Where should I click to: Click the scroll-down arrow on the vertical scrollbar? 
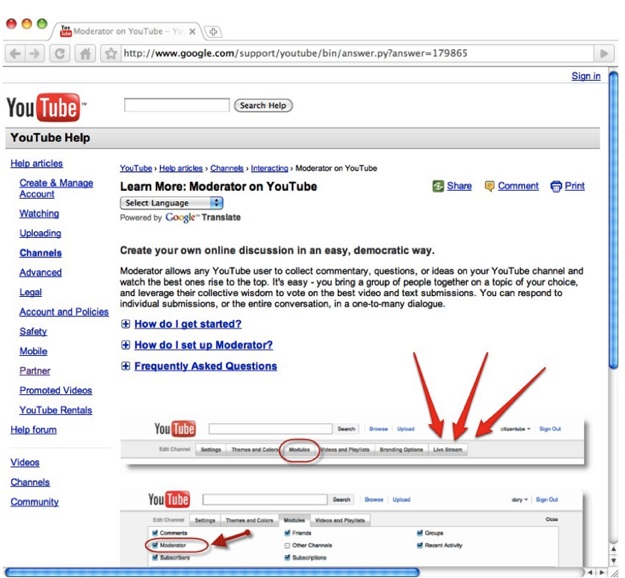pos(613,560)
